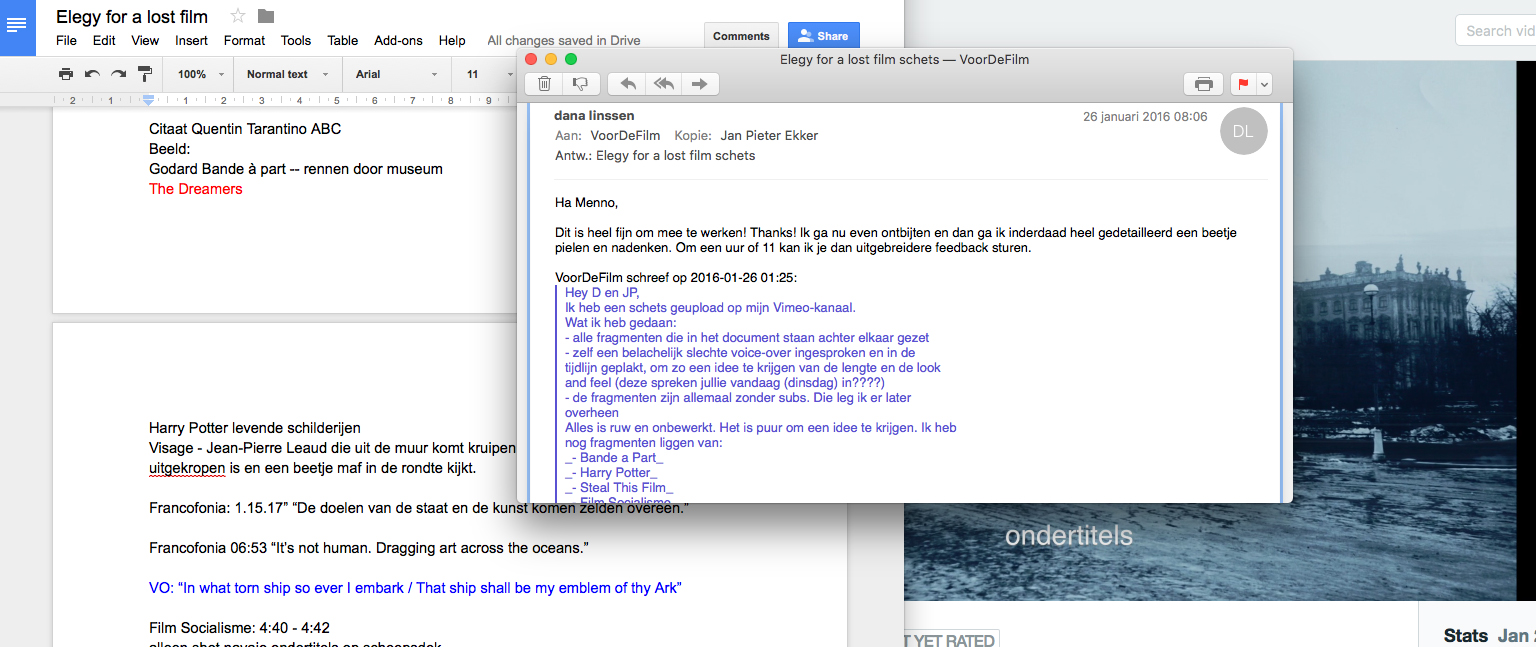This screenshot has height=647, width=1536.
Task: Print the email from Mail toolbar
Action: (x=1204, y=84)
